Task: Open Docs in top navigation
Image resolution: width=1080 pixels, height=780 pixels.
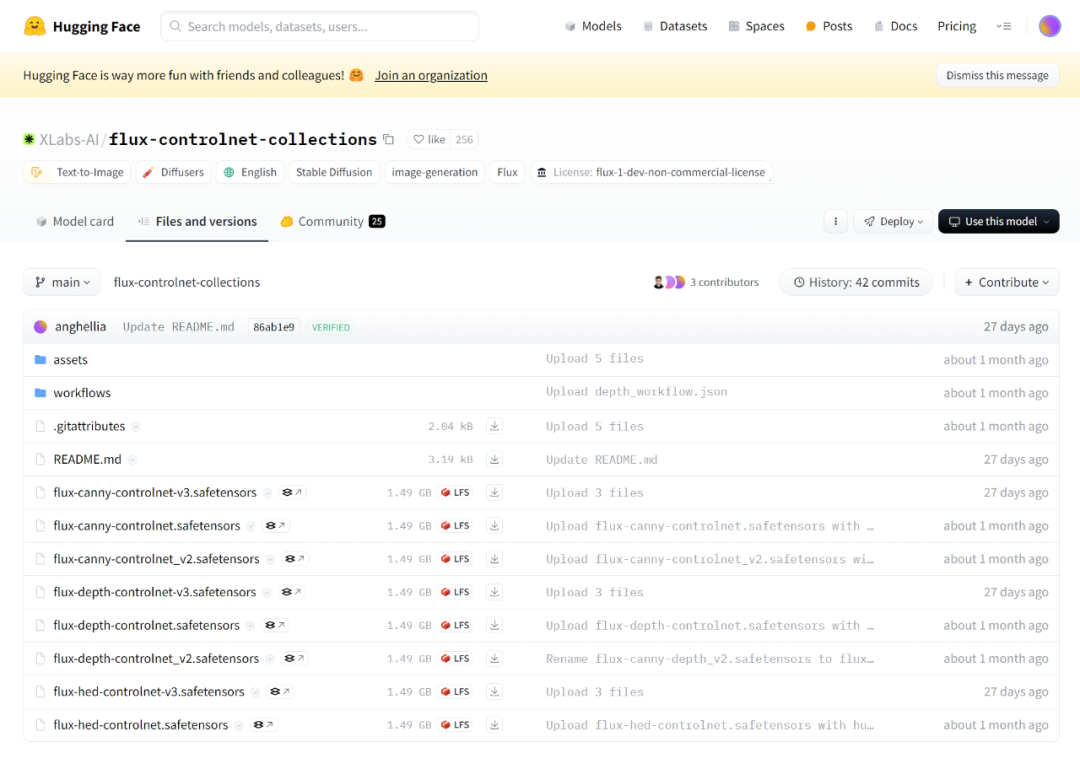Action: [x=895, y=26]
